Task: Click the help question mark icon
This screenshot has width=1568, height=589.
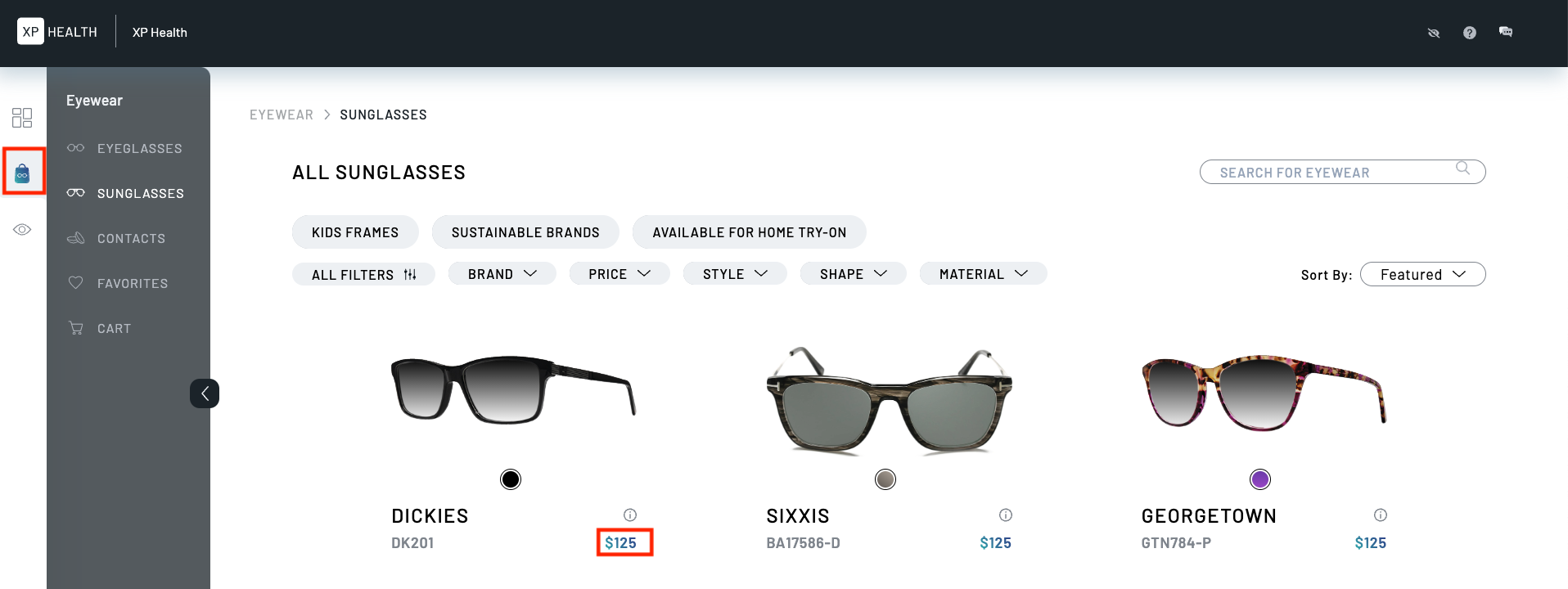Action: (x=1469, y=33)
